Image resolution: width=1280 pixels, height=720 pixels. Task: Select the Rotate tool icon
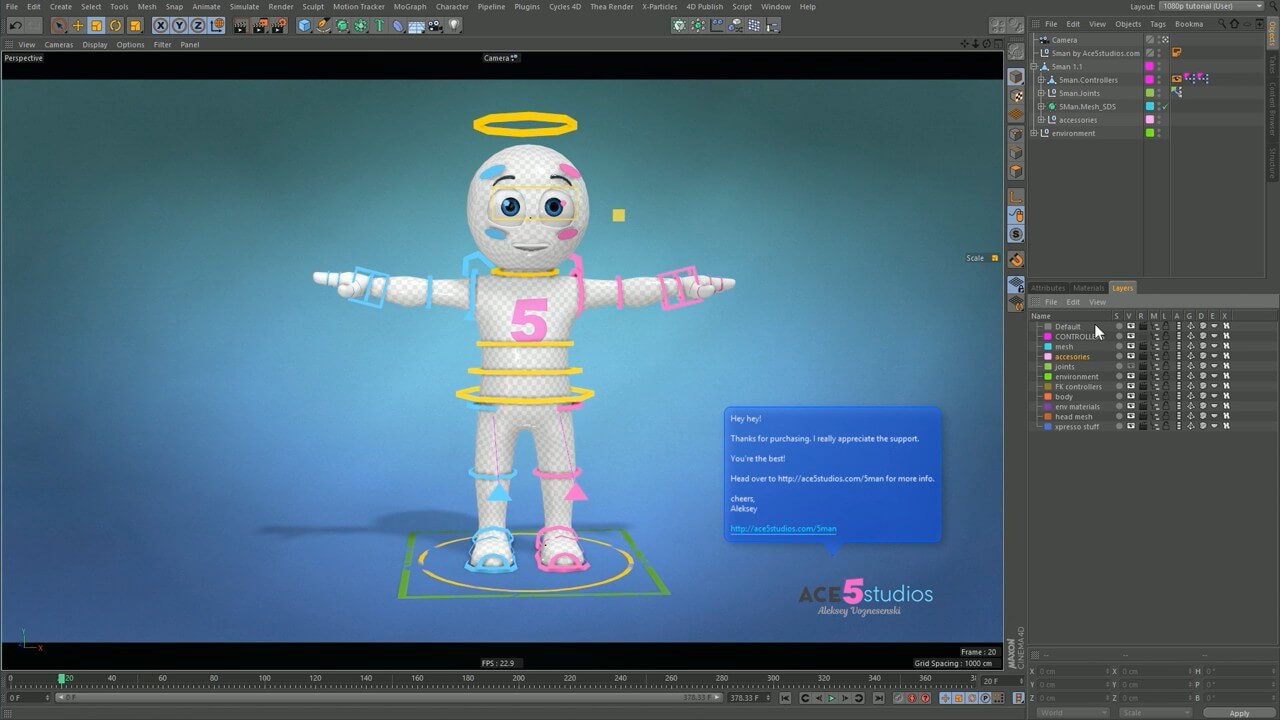click(115, 25)
